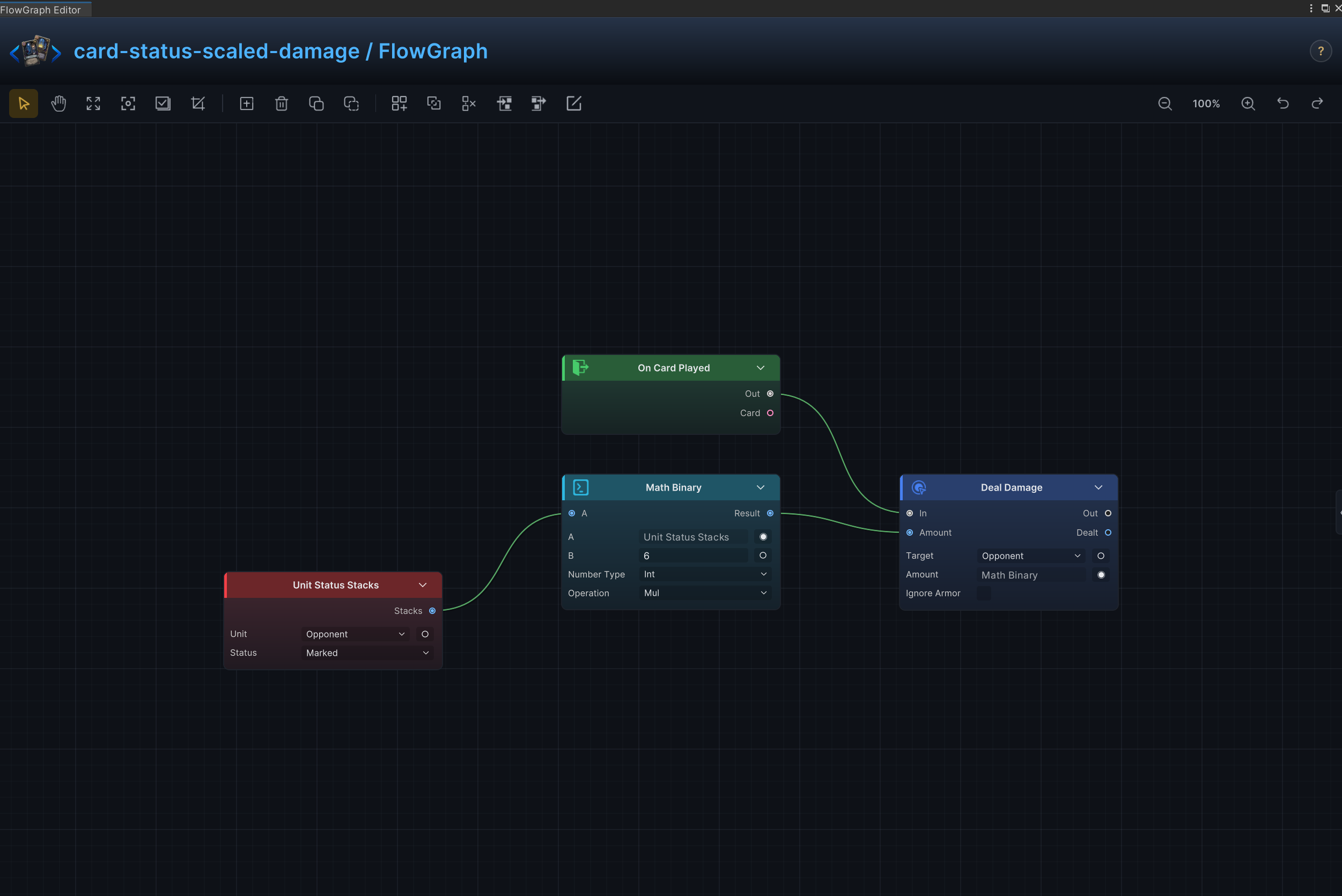
Task: Click the undo arrow
Action: (1283, 103)
